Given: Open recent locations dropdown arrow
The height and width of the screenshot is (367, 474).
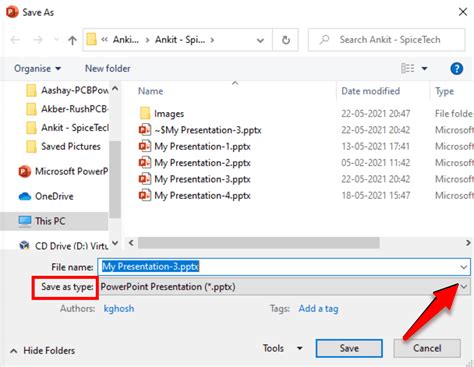Looking at the screenshot, I should (x=56, y=40).
